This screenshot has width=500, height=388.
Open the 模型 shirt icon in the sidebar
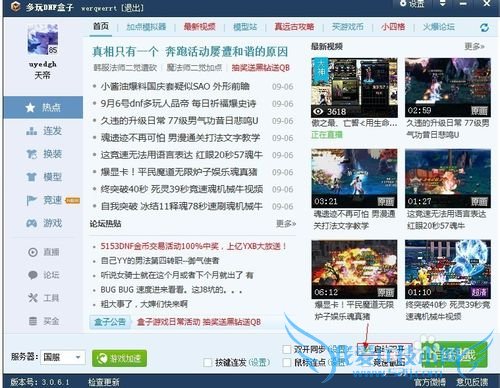tap(31, 177)
